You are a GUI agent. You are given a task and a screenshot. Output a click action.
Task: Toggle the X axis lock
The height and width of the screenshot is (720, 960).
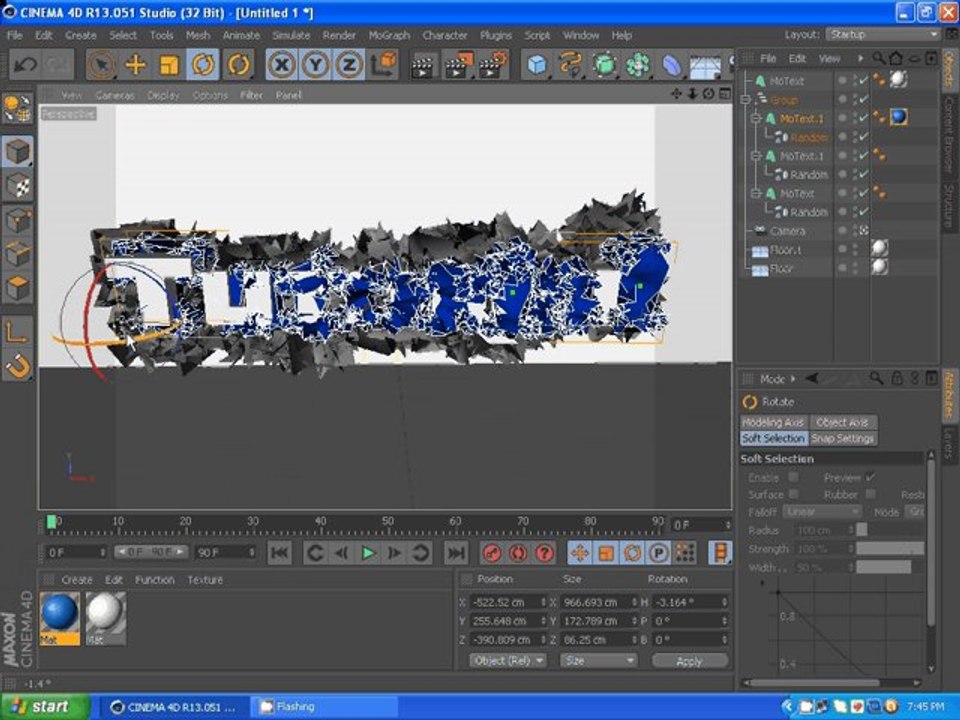pyautogui.click(x=282, y=64)
